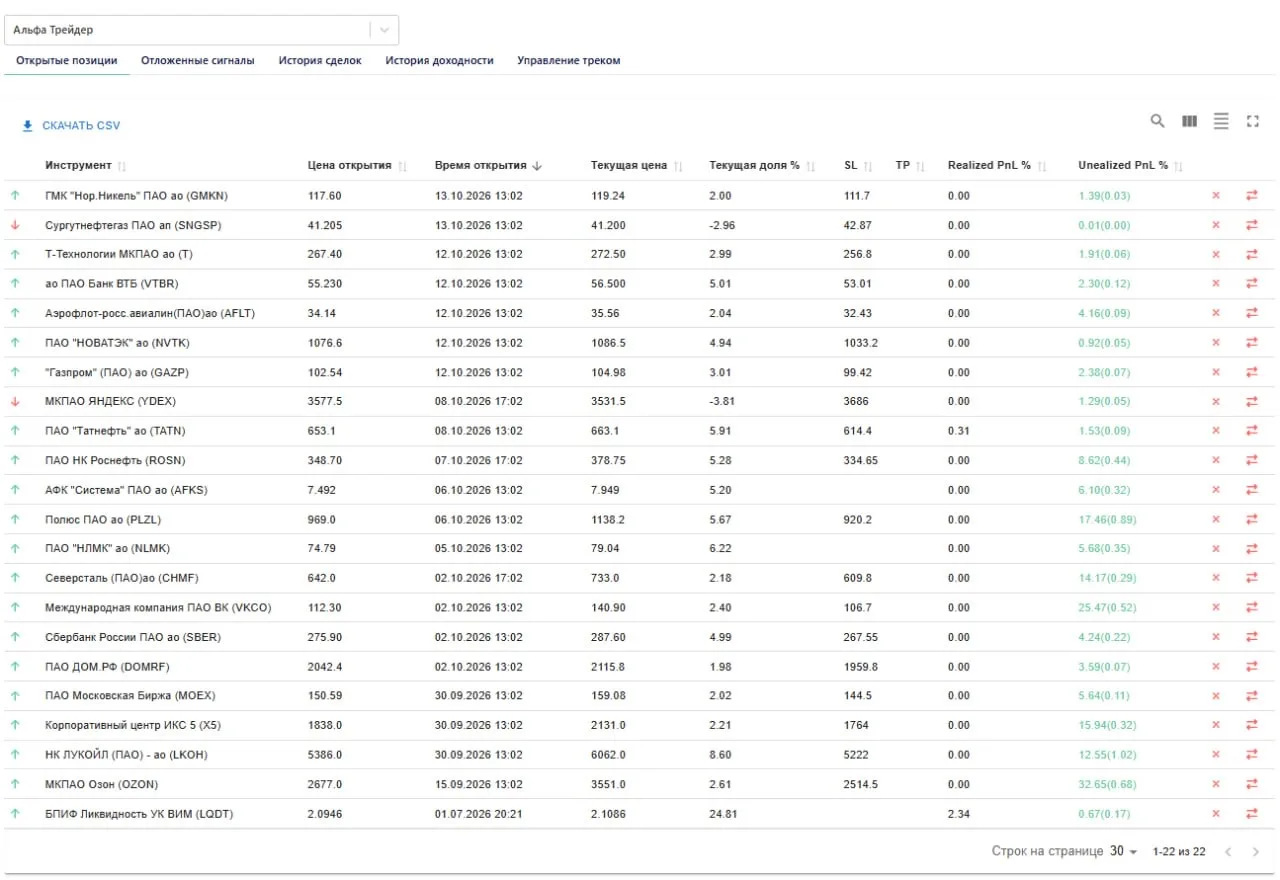Reverse the ROSN position swap icon
This screenshot has width=1280, height=880.
pyautogui.click(x=1251, y=461)
